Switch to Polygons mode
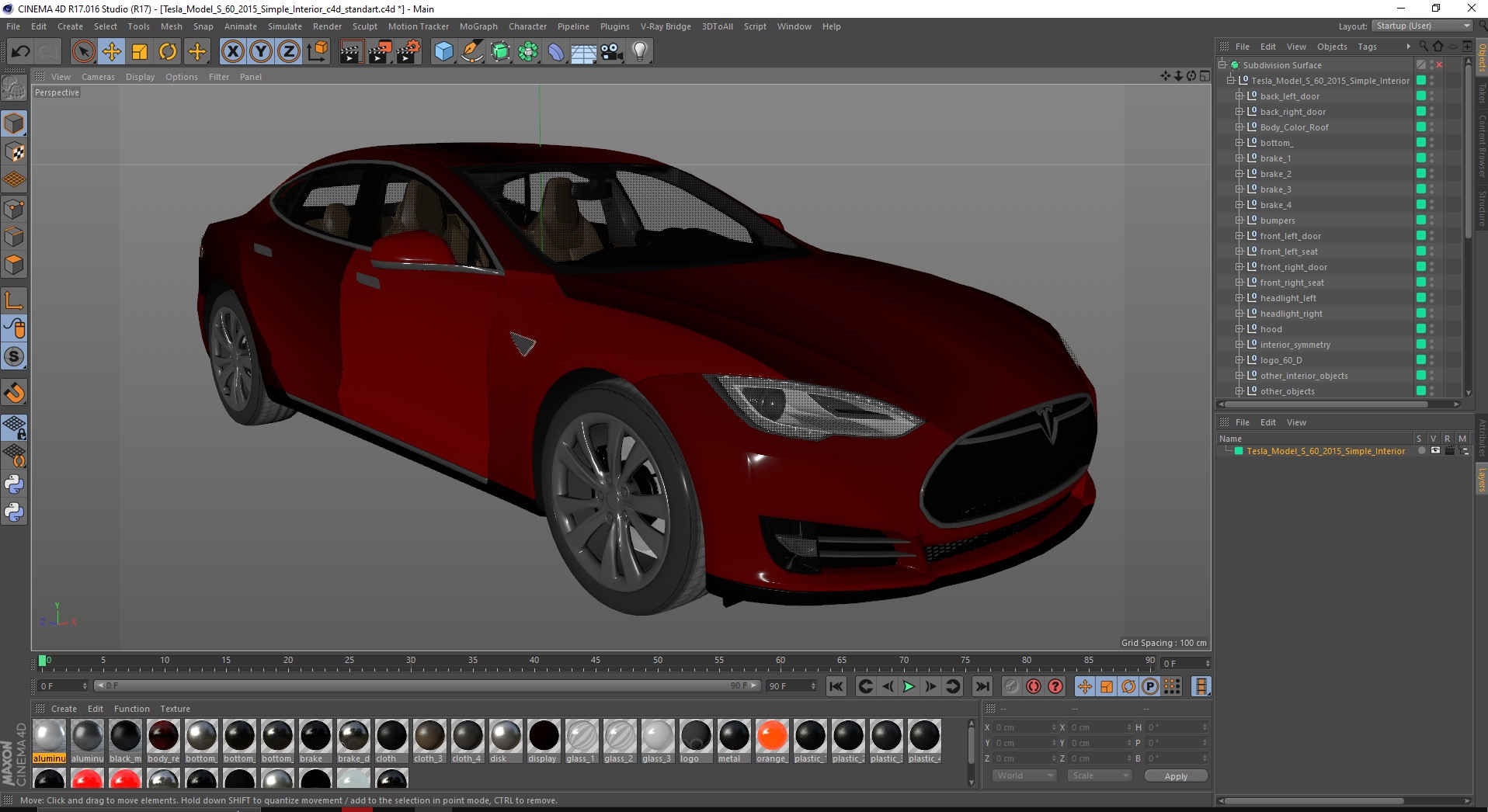1488x812 pixels. coord(14,265)
